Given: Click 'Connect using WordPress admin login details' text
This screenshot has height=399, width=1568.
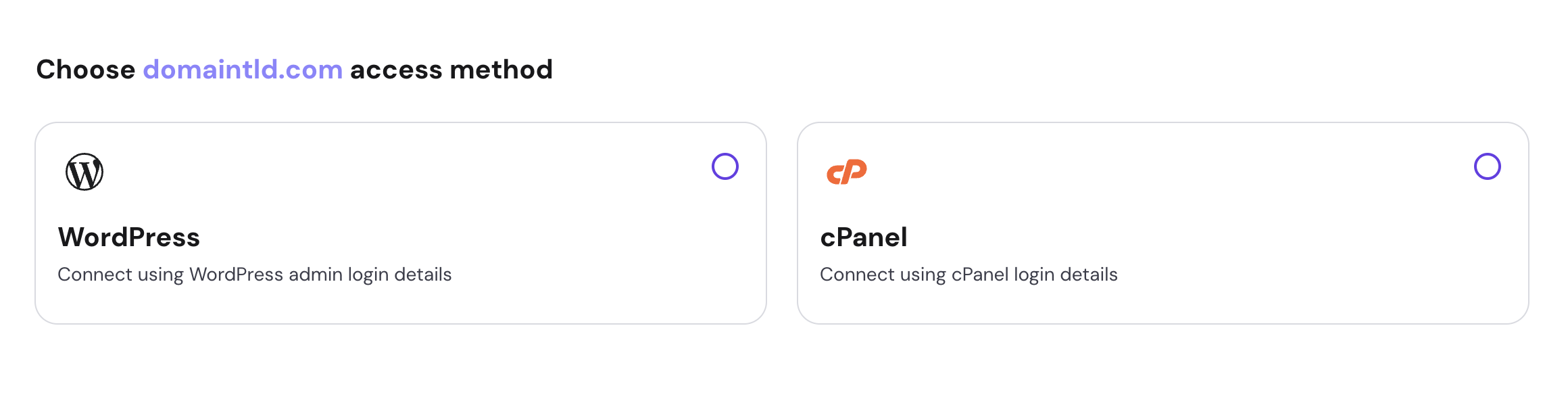Looking at the screenshot, I should coord(254,275).
